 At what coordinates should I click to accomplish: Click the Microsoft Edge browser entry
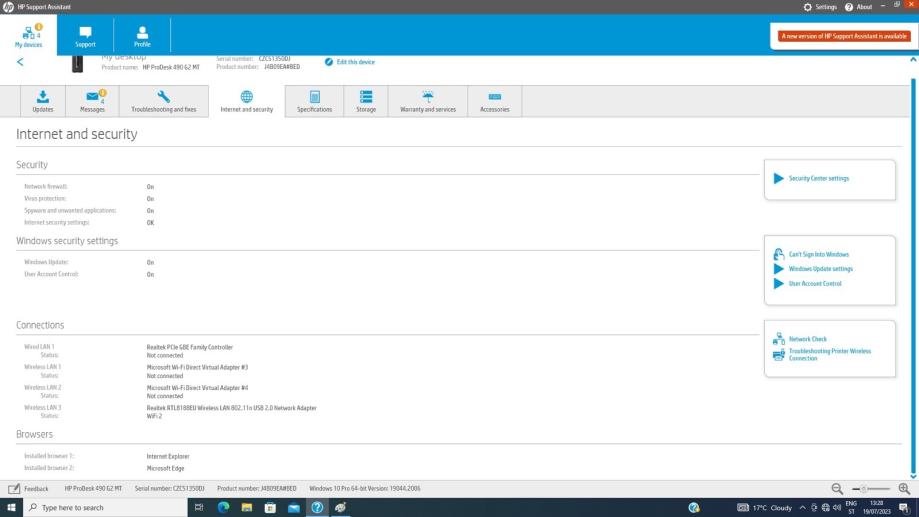pos(165,468)
